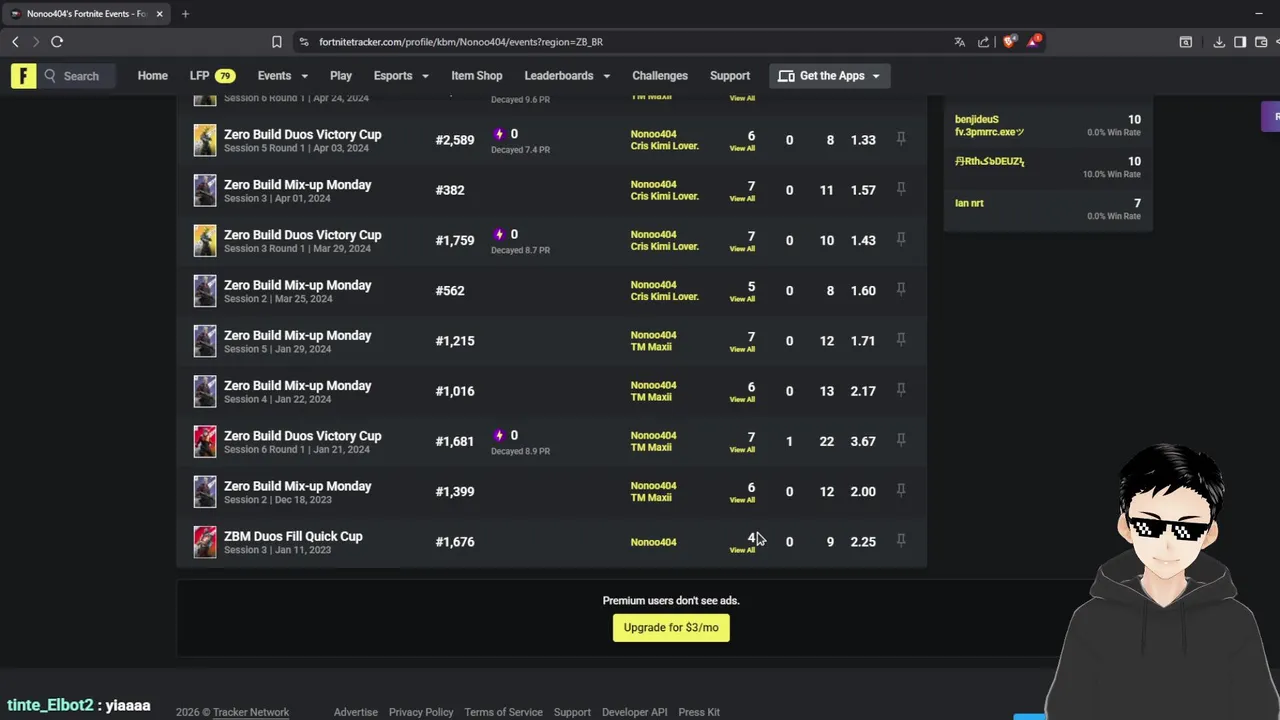1280x720 pixels.
Task: Click the magnifier icon in the site search
Action: click(50, 76)
